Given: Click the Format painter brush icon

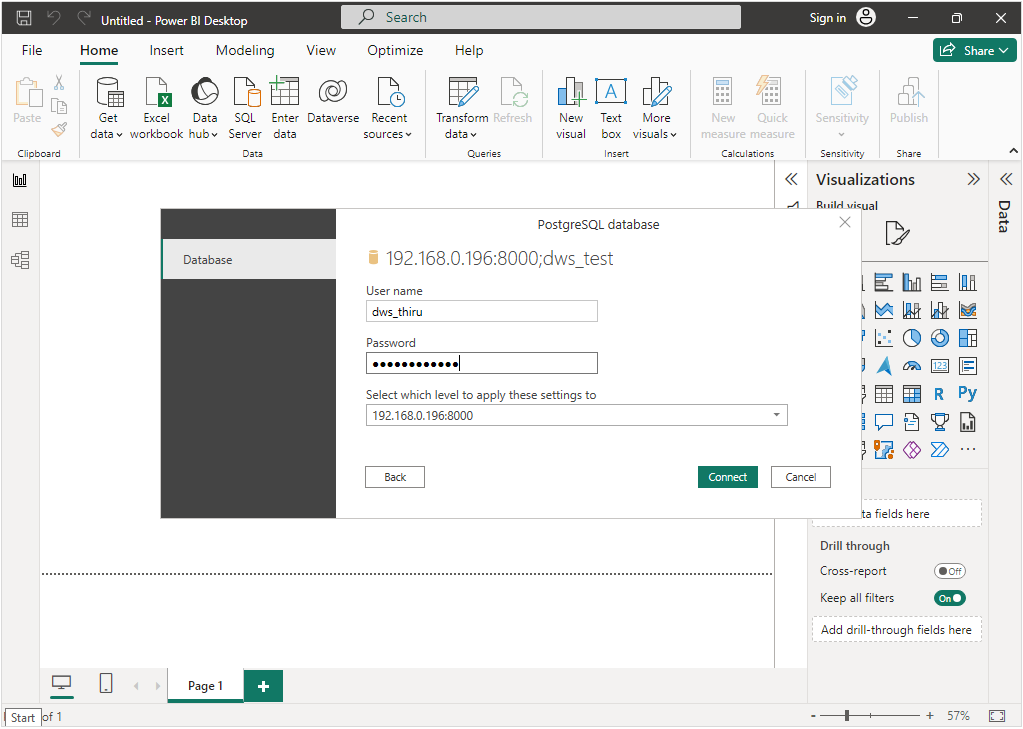Looking at the screenshot, I should pyautogui.click(x=59, y=129).
